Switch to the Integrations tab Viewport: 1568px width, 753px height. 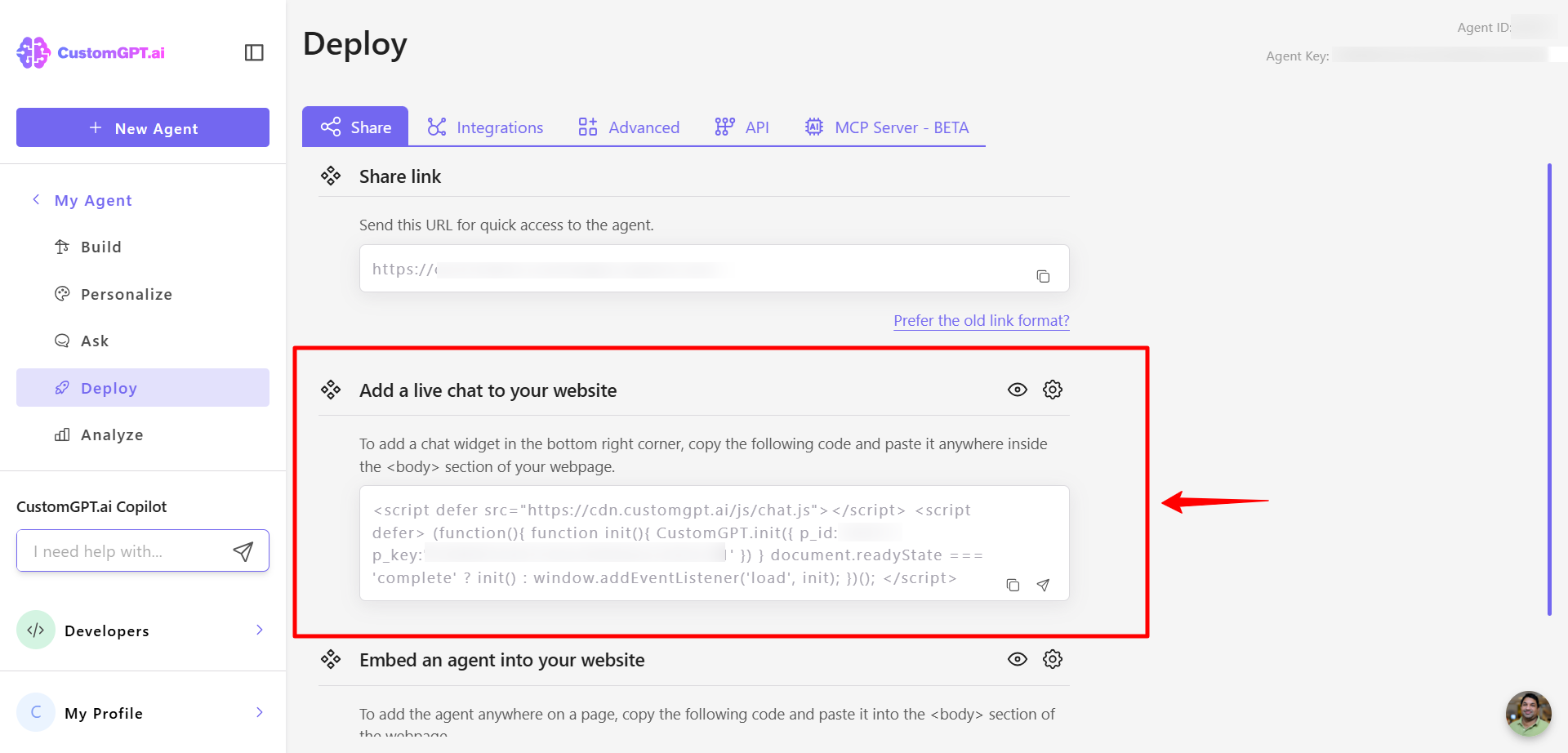point(485,127)
